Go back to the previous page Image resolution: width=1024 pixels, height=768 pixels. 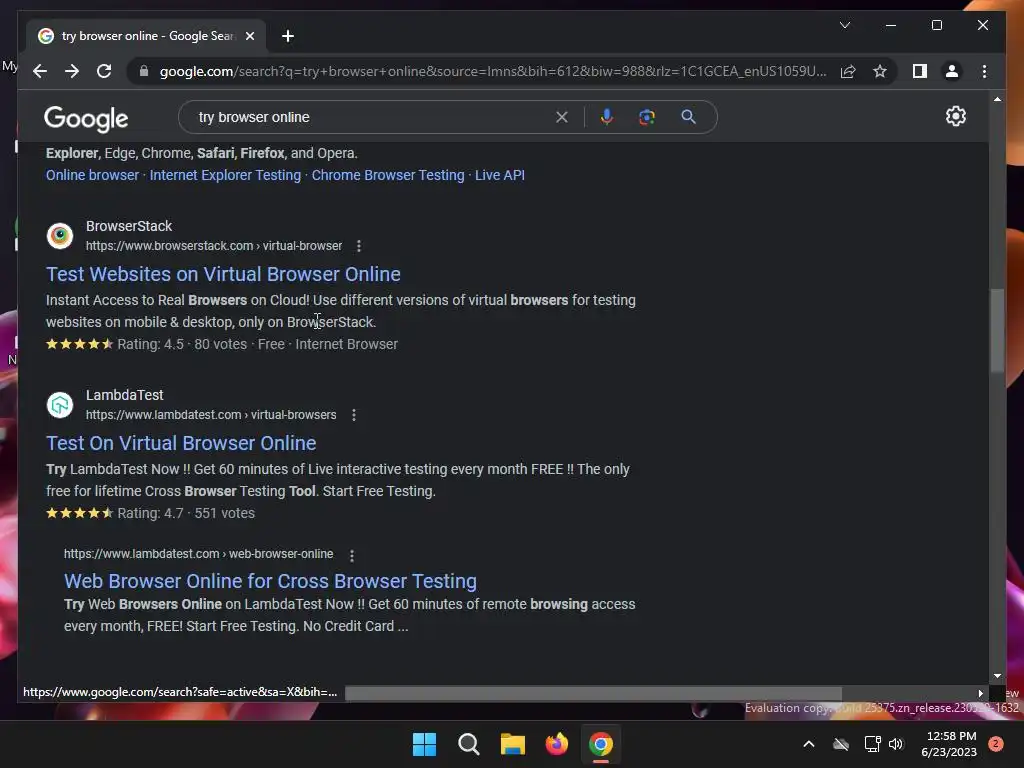tap(40, 71)
